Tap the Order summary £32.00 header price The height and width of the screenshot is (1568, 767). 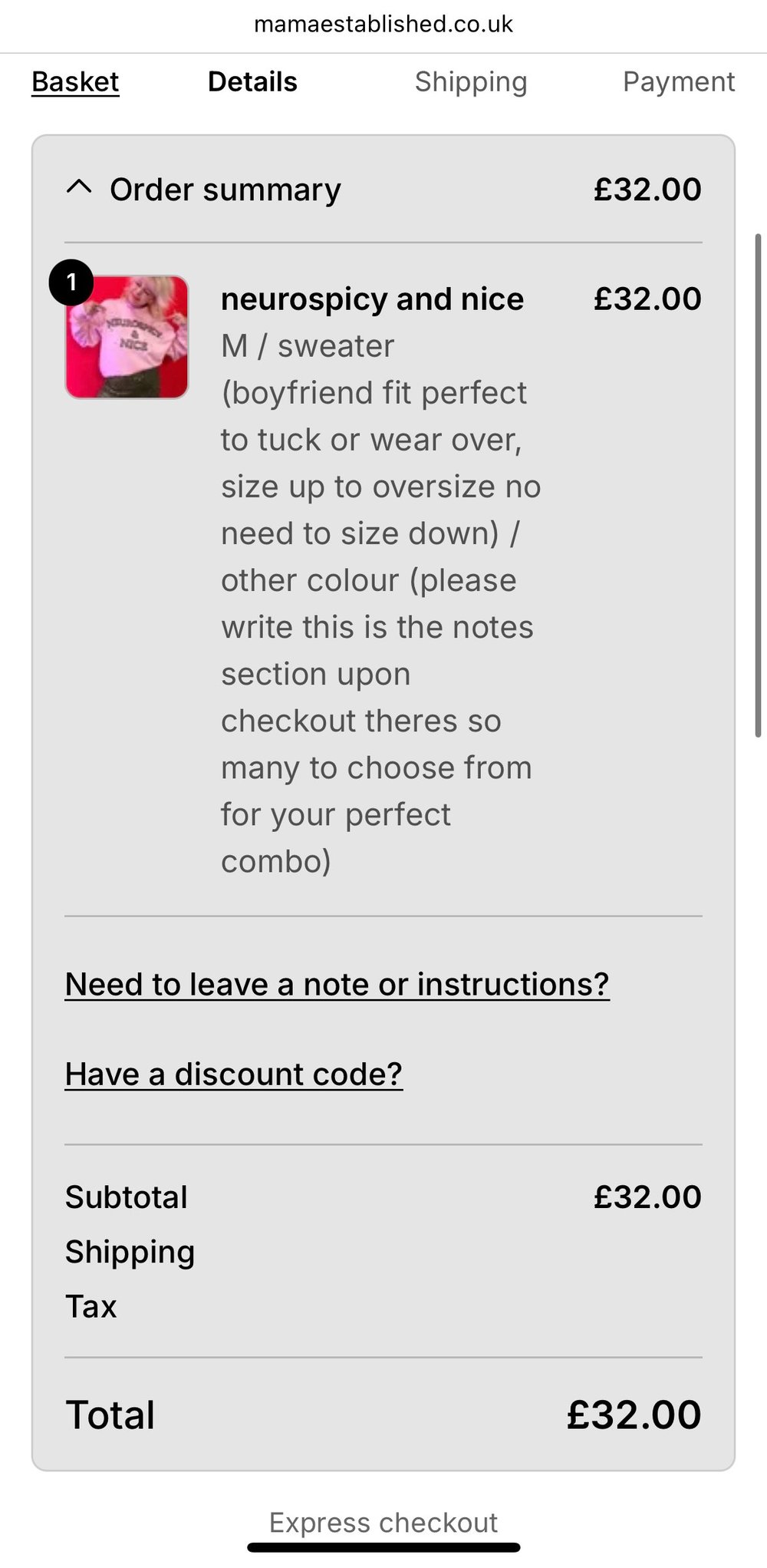click(647, 190)
